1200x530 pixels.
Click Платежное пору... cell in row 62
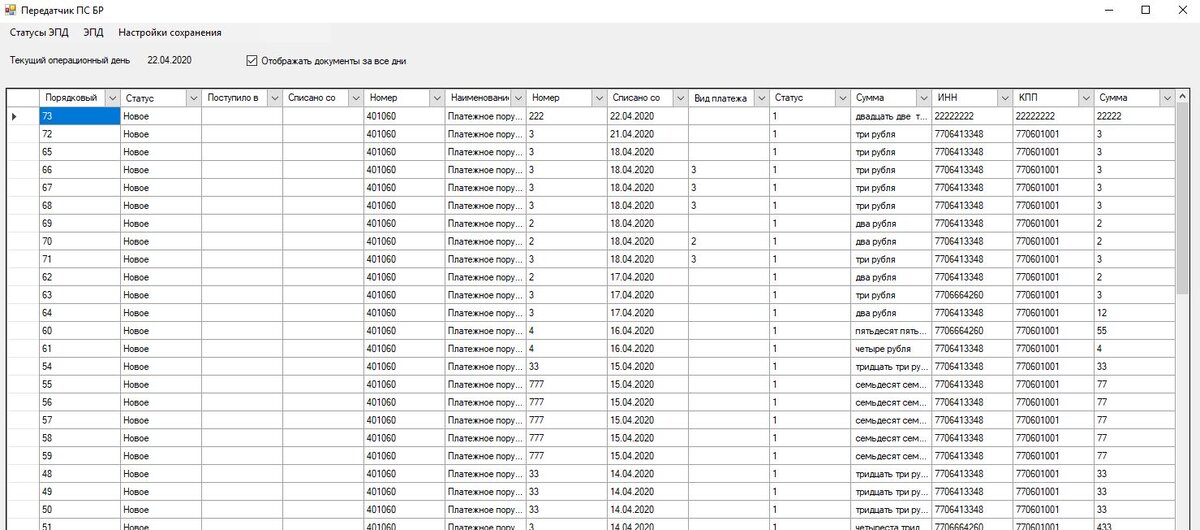485,277
